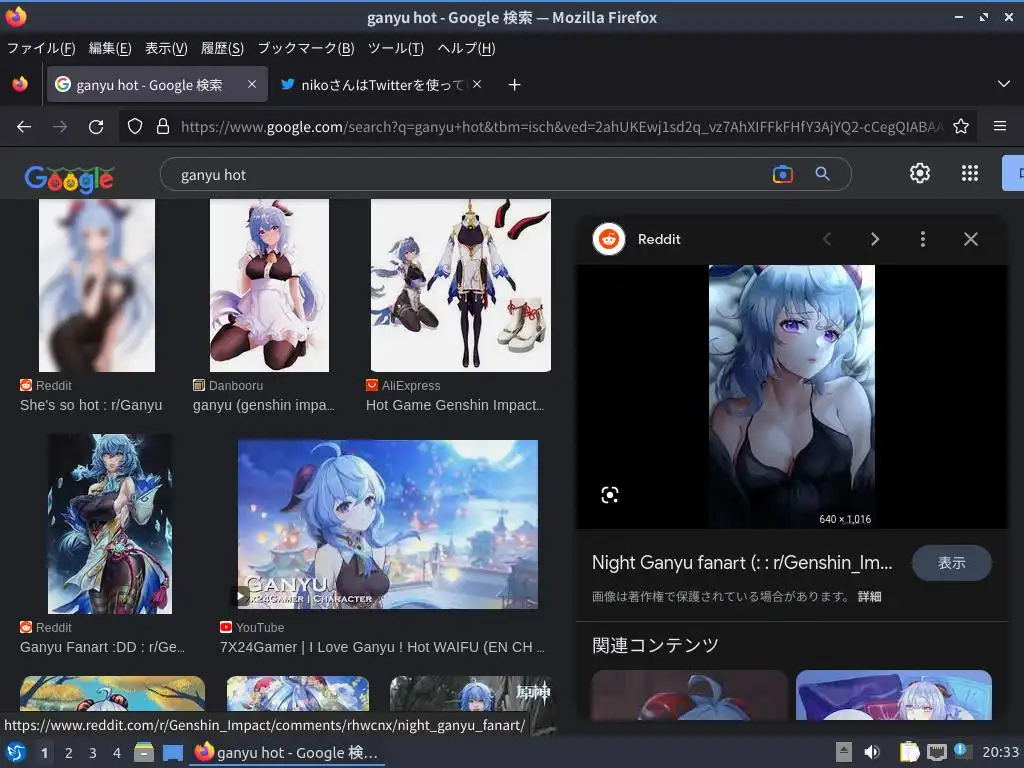
Task: Select the Danbooru maid outfit thumbnail
Action: 269,285
